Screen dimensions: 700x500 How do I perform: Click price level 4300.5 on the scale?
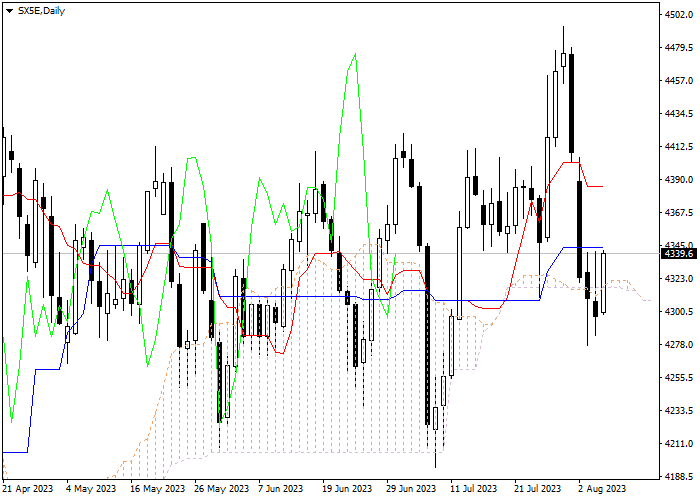[679, 312]
